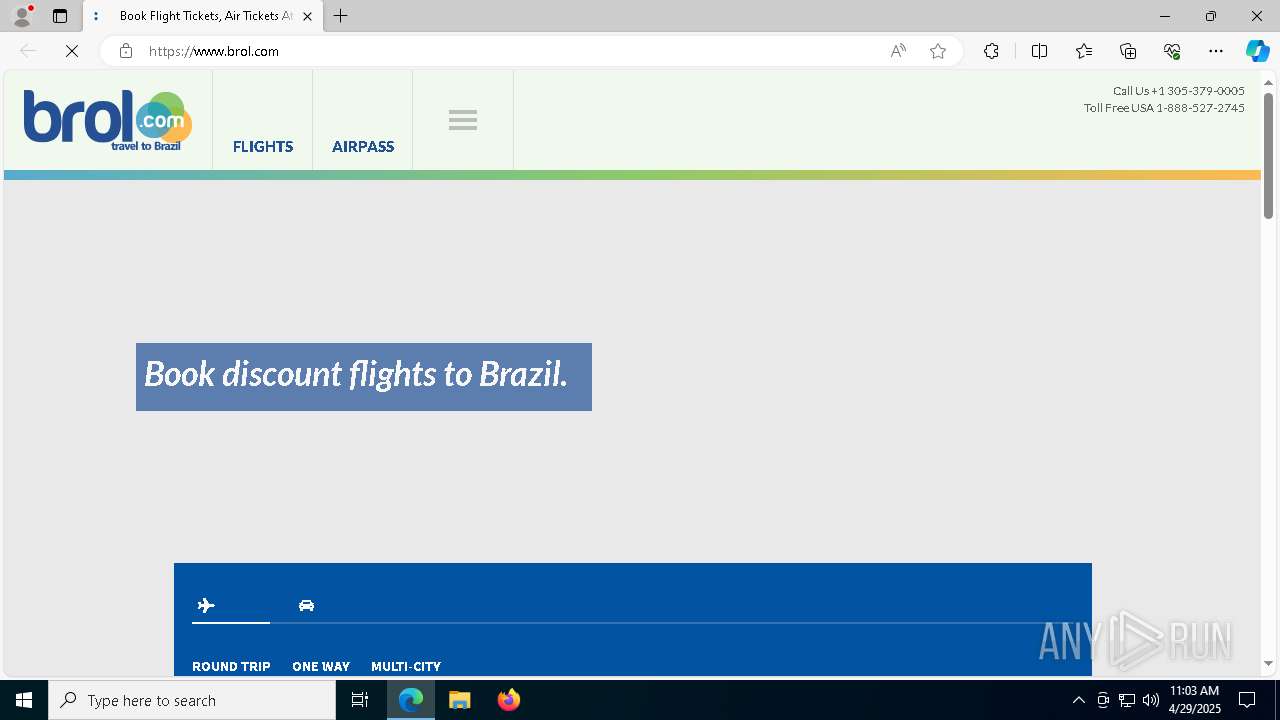Open FLIGHTS navigation menu
This screenshot has width=1280, height=720.
coord(263,146)
